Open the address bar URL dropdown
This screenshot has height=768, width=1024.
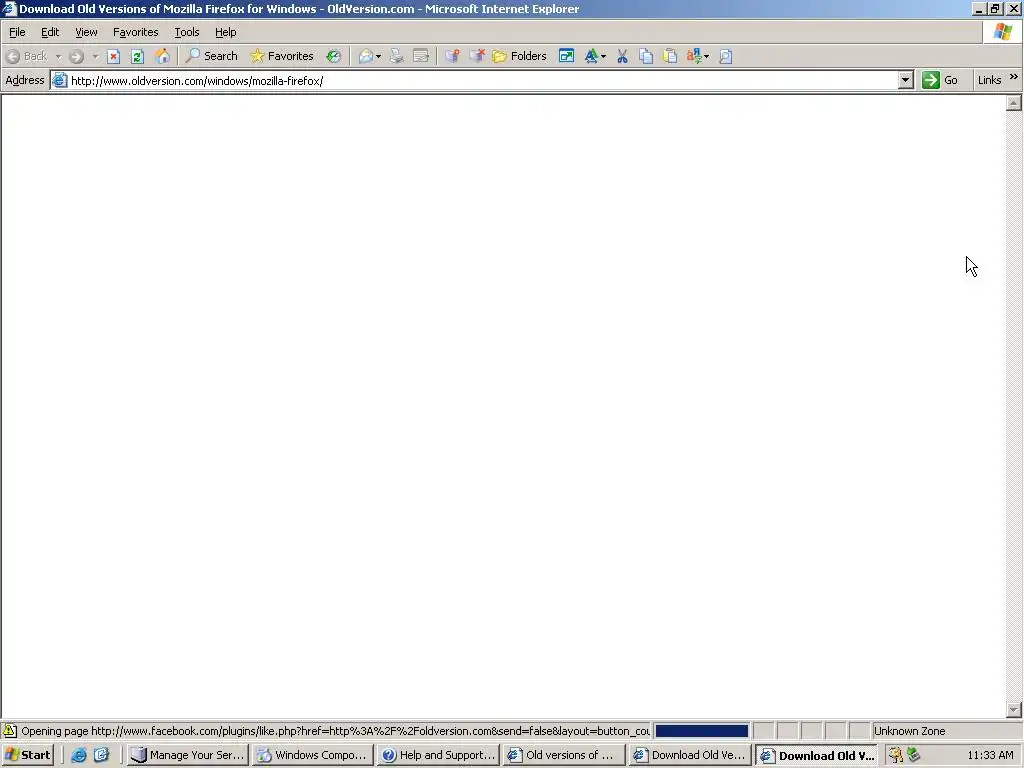coord(905,80)
